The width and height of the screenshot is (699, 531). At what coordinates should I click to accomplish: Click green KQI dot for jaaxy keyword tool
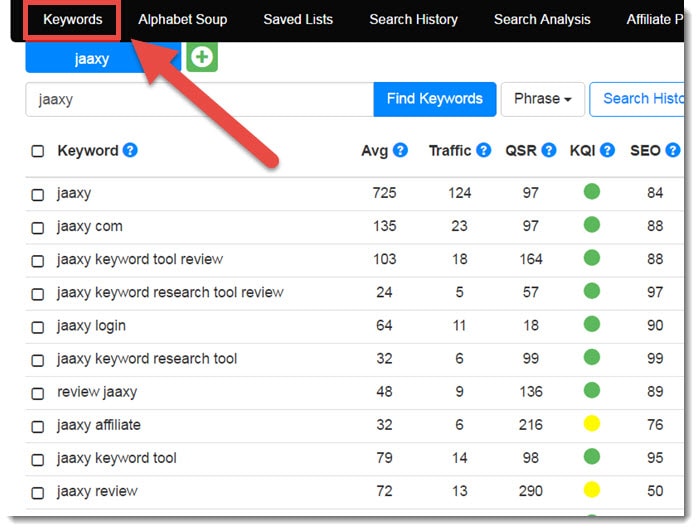click(x=592, y=457)
